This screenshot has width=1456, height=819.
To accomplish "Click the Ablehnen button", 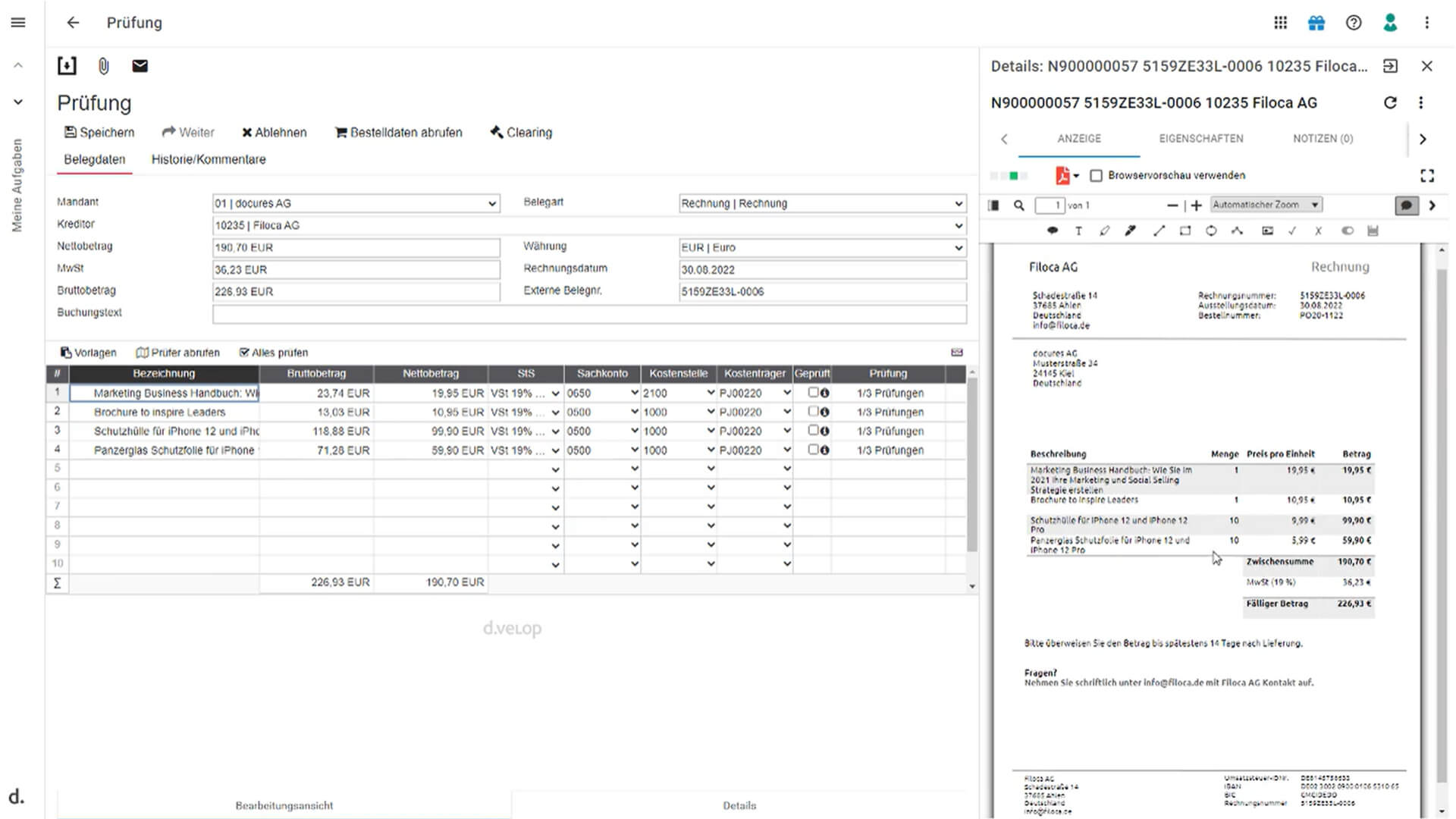I will coord(275,133).
